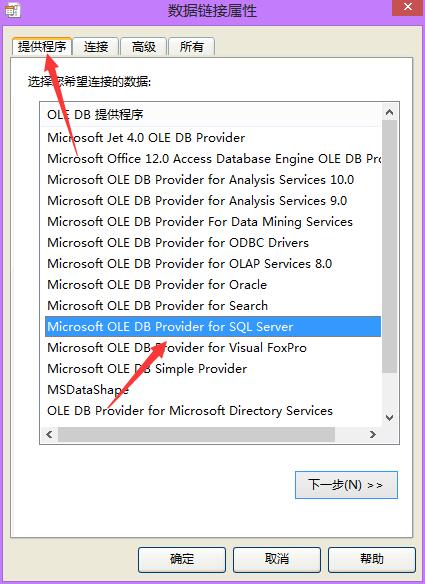Open the 高级 tab
The height and width of the screenshot is (584, 425).
[144, 47]
